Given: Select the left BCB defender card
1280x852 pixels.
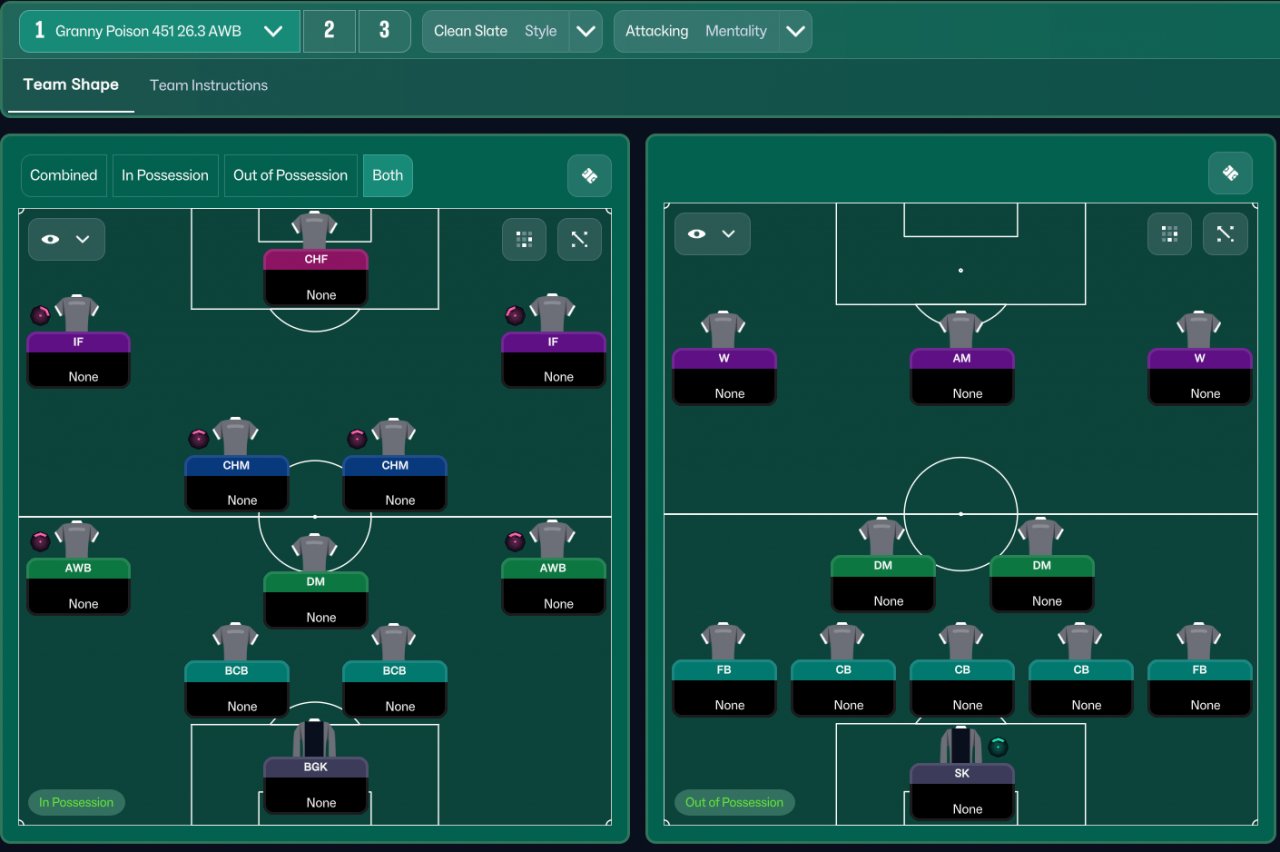Looking at the screenshot, I should 237,688.
